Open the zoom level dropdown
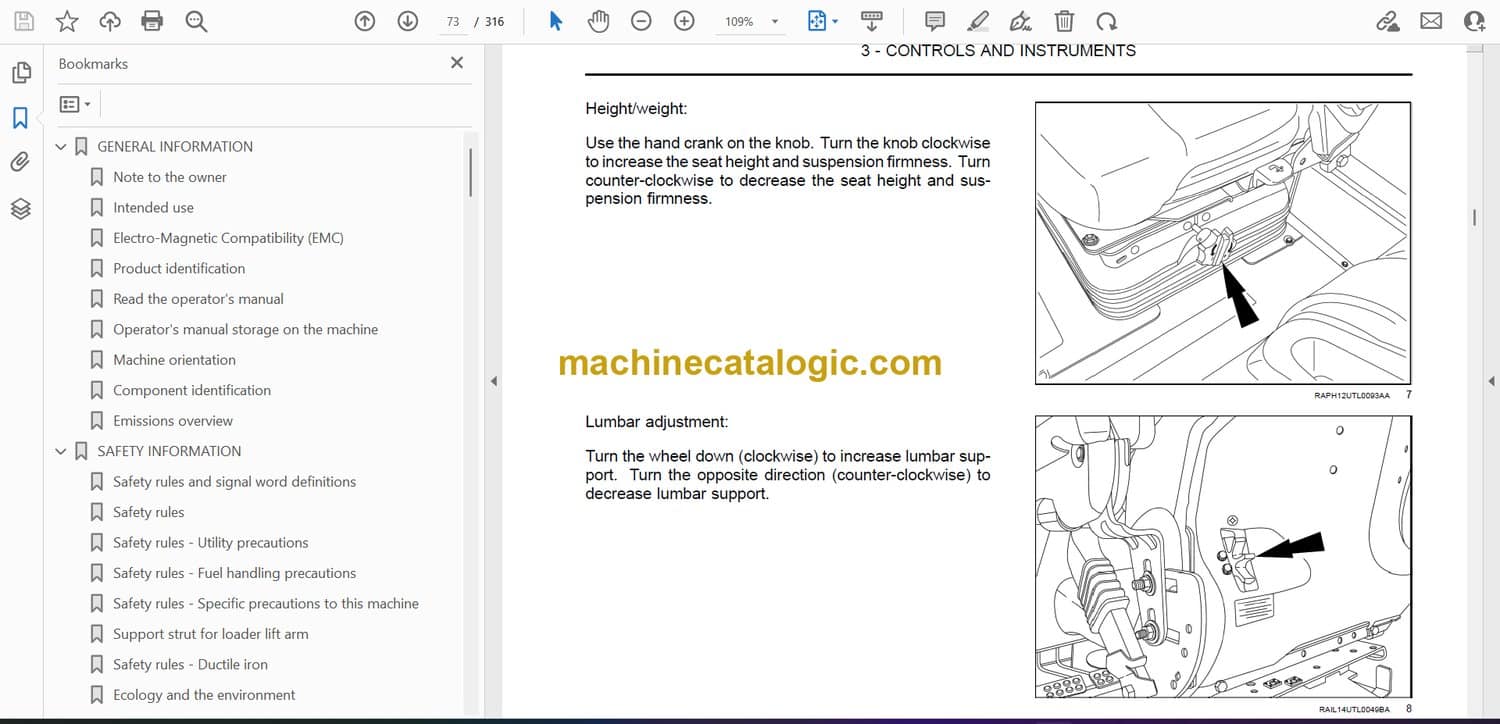The height and width of the screenshot is (724, 1500). pyautogui.click(x=774, y=22)
